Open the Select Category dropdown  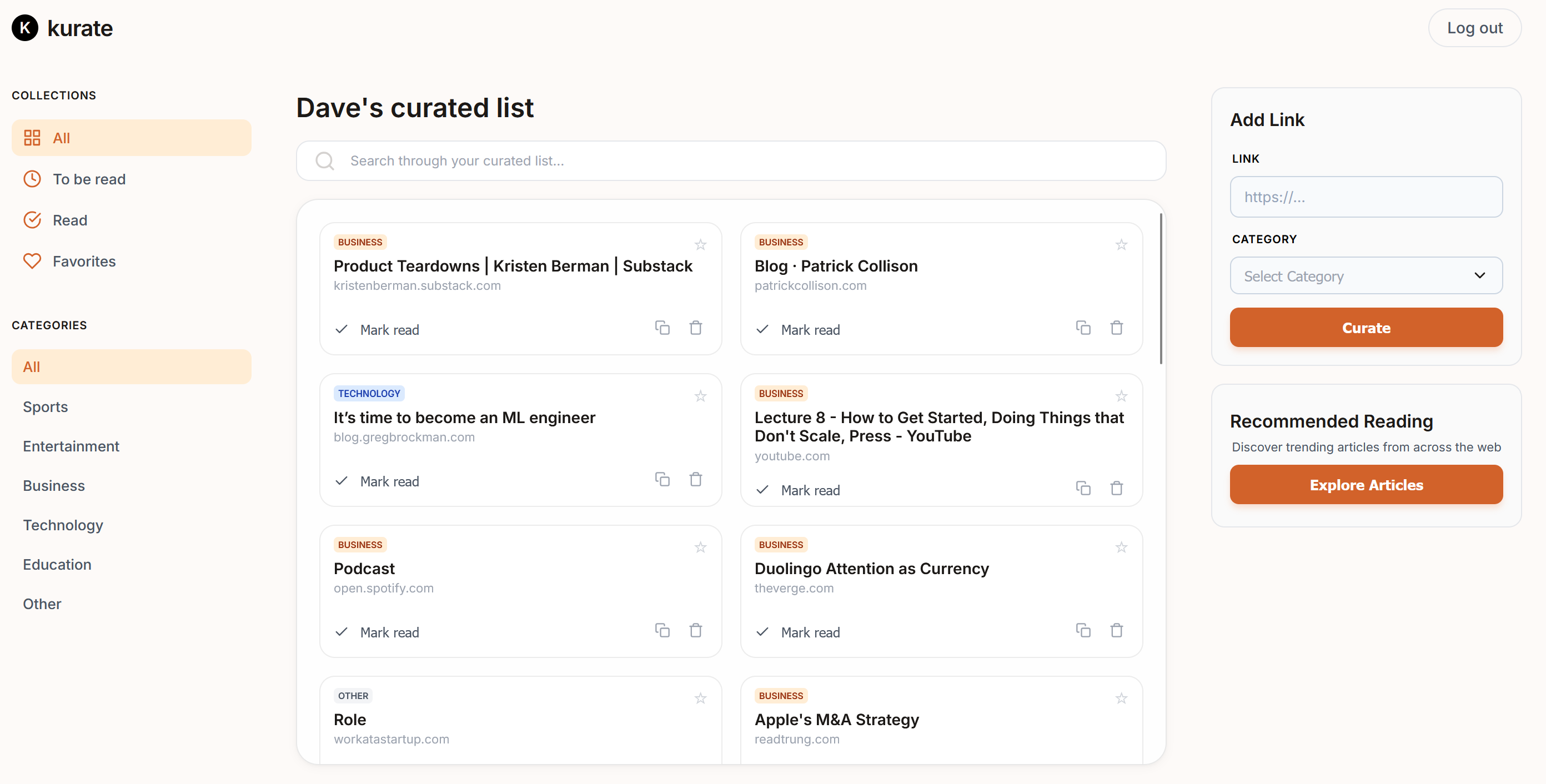1366,276
